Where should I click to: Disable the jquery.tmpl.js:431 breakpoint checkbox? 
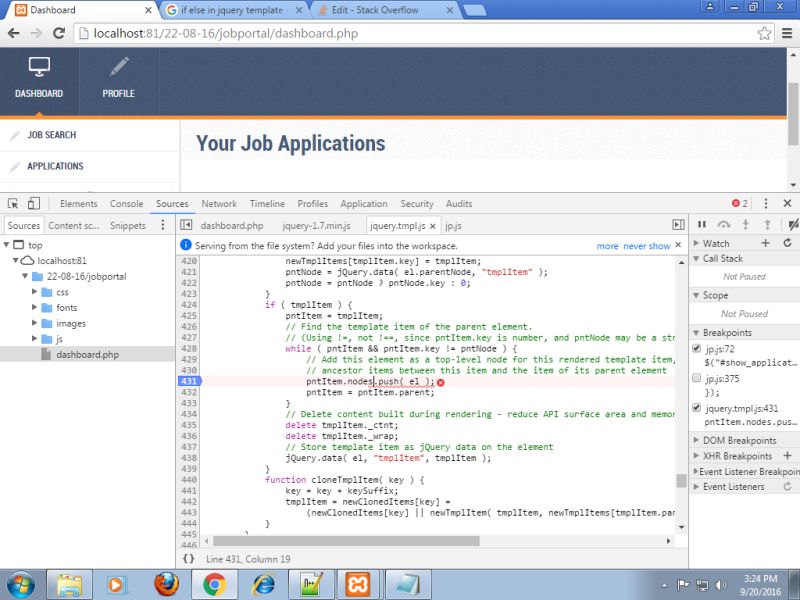696,408
